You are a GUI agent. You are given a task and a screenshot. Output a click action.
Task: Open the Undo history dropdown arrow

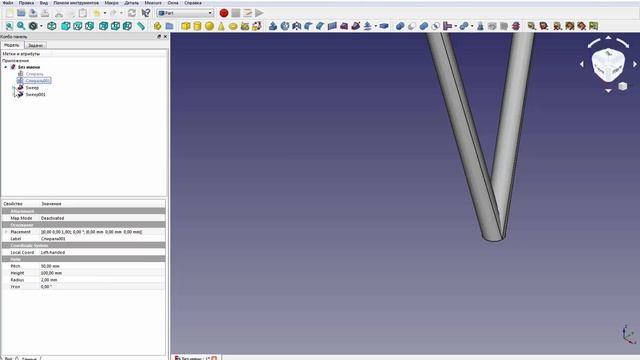point(105,13)
